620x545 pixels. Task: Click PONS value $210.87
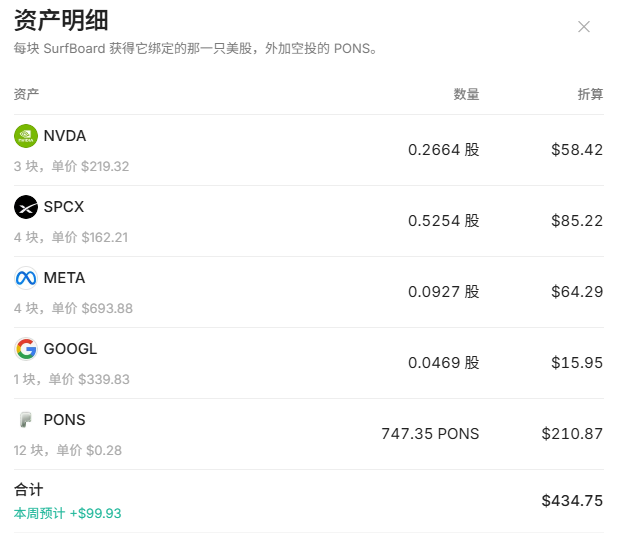[572, 434]
